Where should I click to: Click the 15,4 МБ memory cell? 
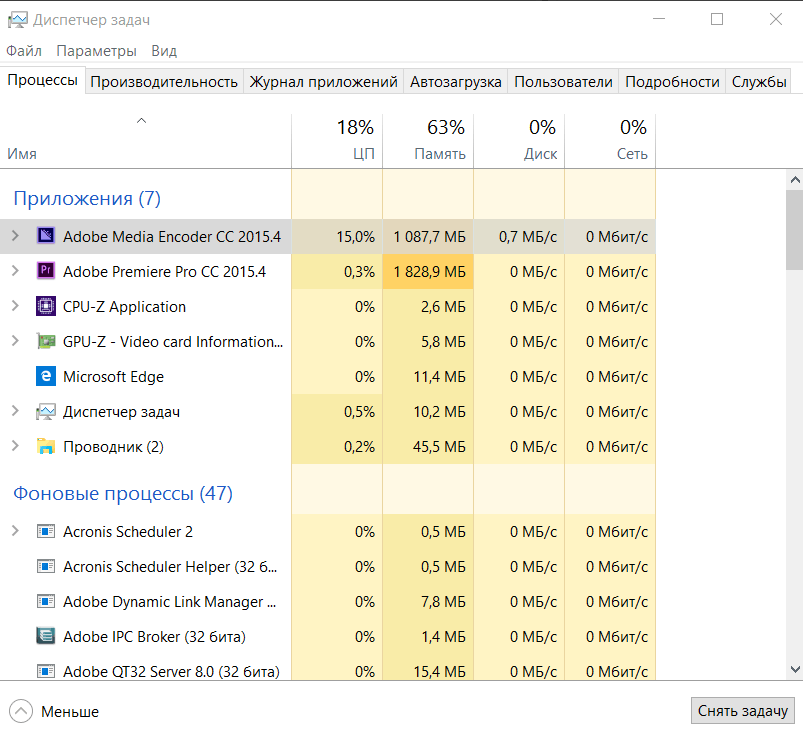(x=428, y=670)
